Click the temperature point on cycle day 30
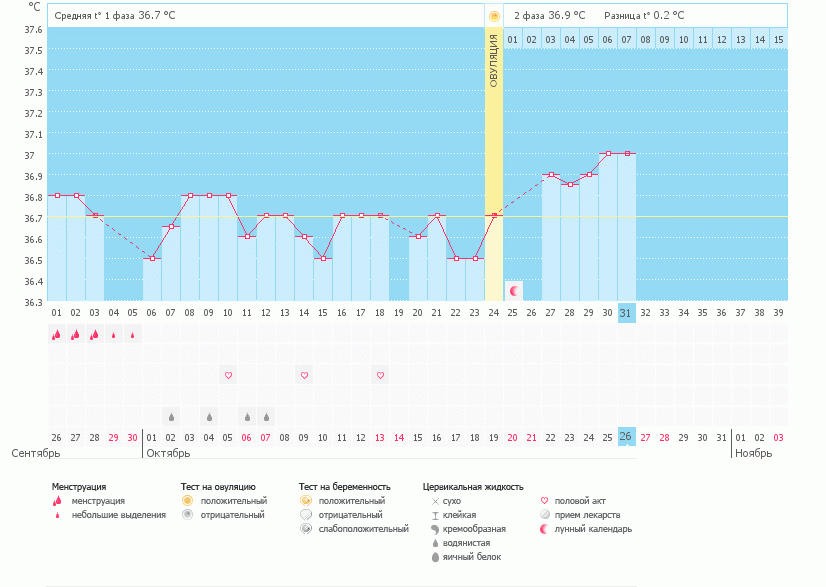Image resolution: width=826 pixels, height=587 pixels. [x=608, y=154]
